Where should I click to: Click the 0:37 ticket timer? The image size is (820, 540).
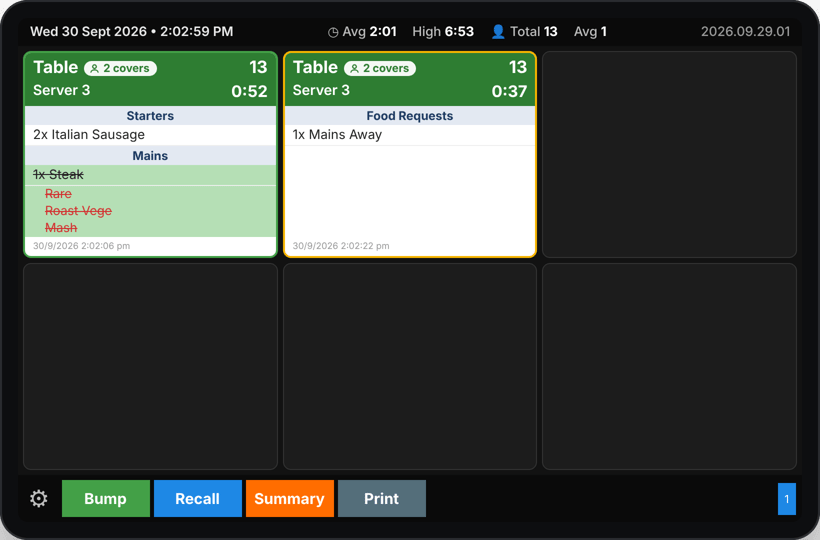tap(509, 91)
